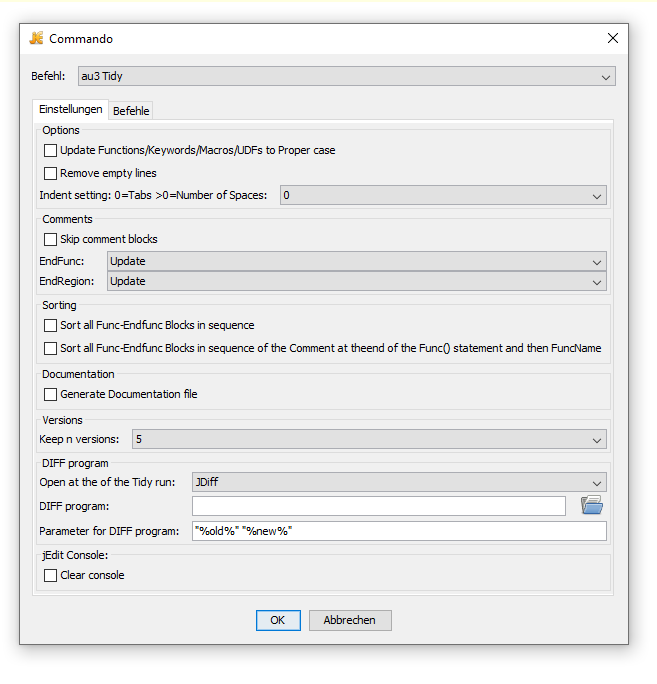Screen dimensions: 657x684
Task: Check the Skip comment blocks option
Action: (51, 240)
